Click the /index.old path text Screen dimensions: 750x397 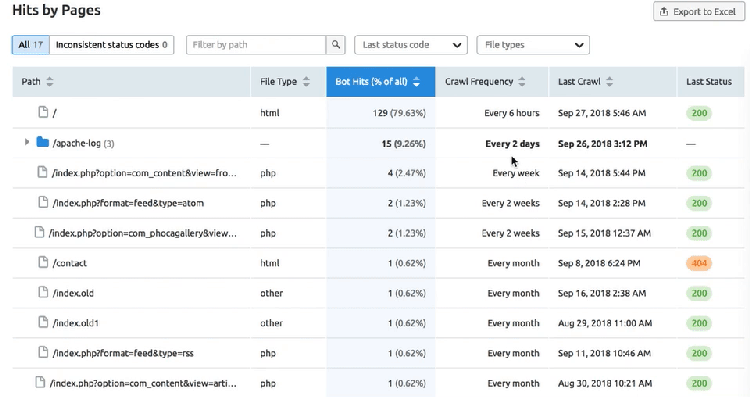click(73, 293)
